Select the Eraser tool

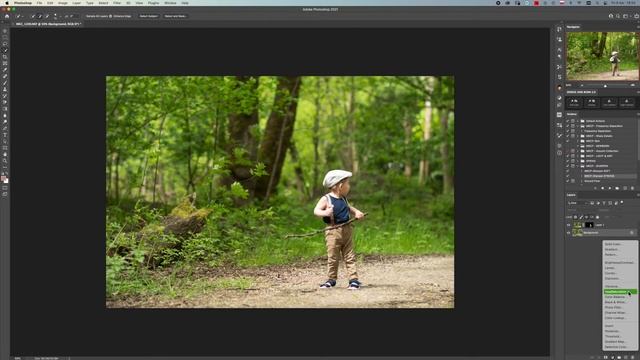click(x=5, y=102)
